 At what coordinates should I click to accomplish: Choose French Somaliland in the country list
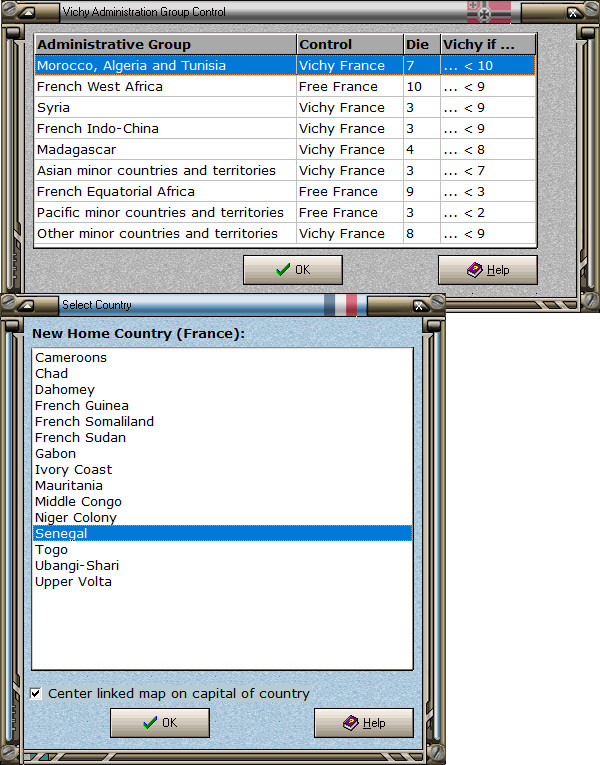(222, 422)
